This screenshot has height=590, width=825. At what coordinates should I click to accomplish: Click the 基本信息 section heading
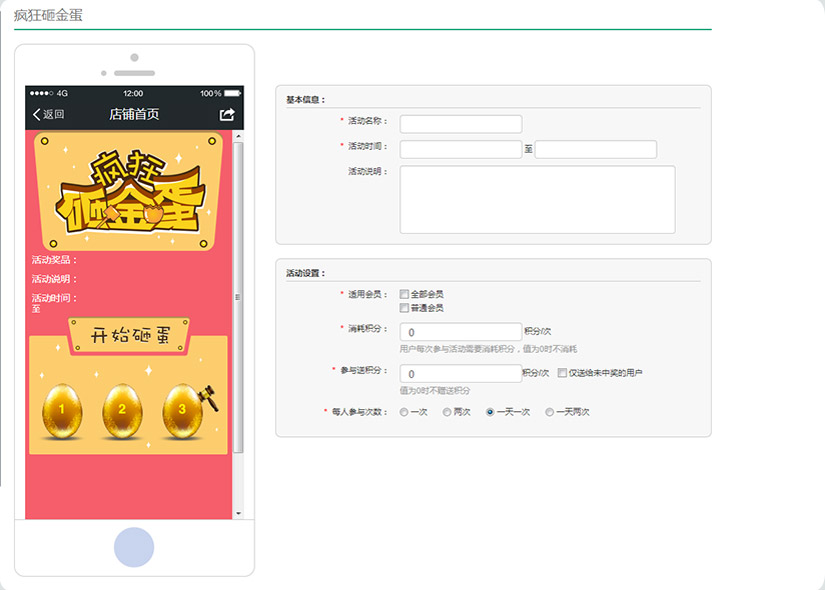(x=306, y=99)
